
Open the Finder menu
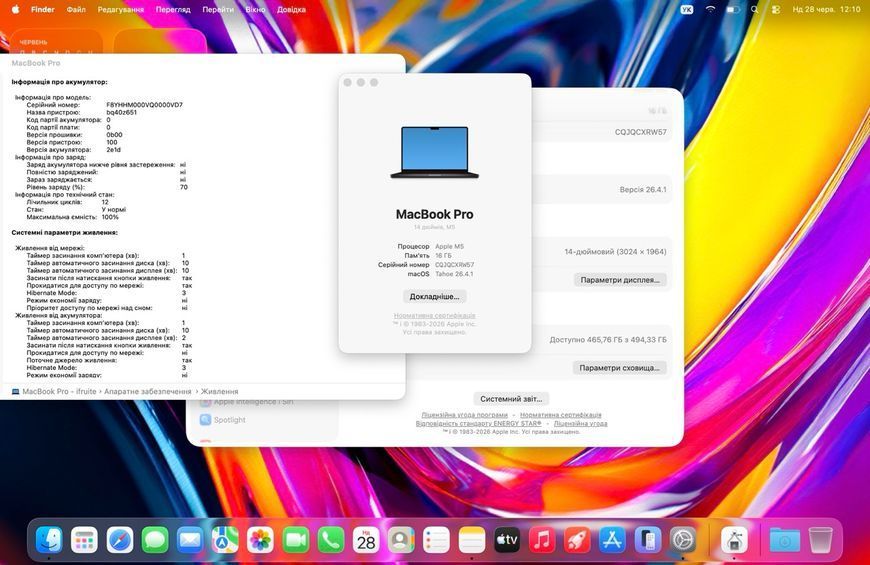[x=43, y=9]
